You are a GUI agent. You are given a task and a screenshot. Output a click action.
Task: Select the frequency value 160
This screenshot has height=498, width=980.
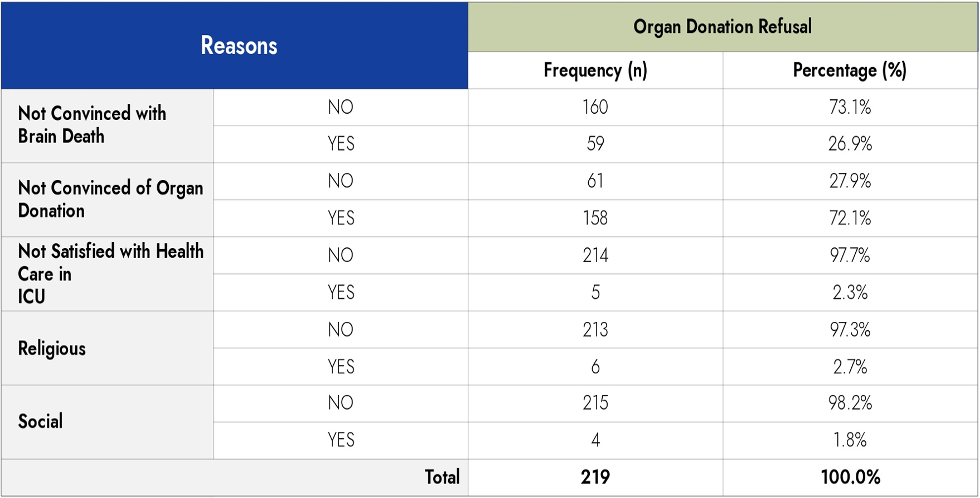[595, 108]
